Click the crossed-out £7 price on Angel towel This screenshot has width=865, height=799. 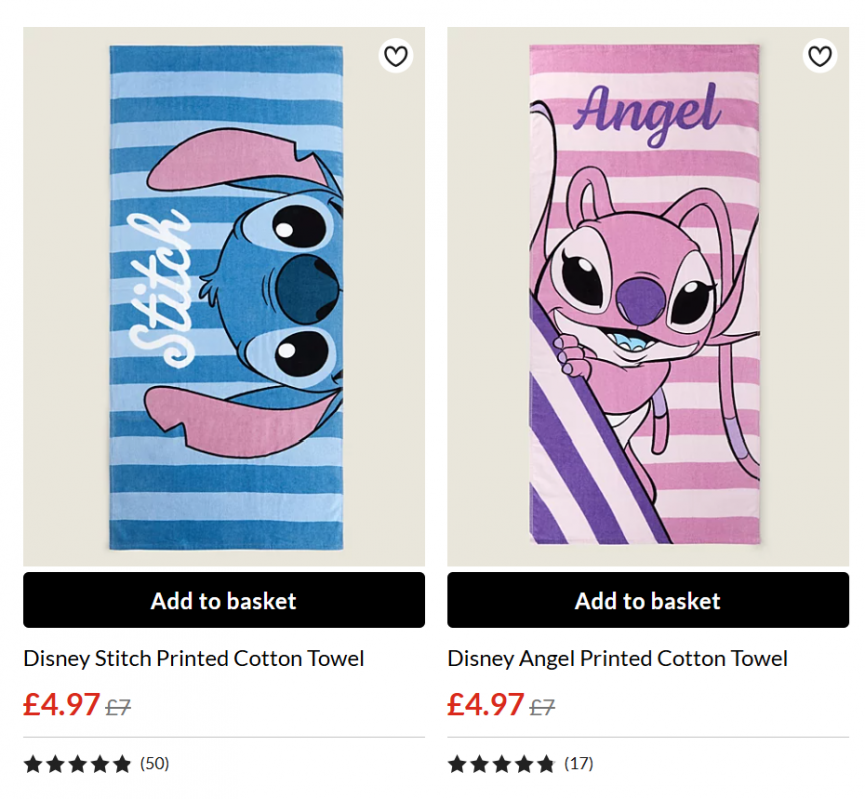point(543,704)
